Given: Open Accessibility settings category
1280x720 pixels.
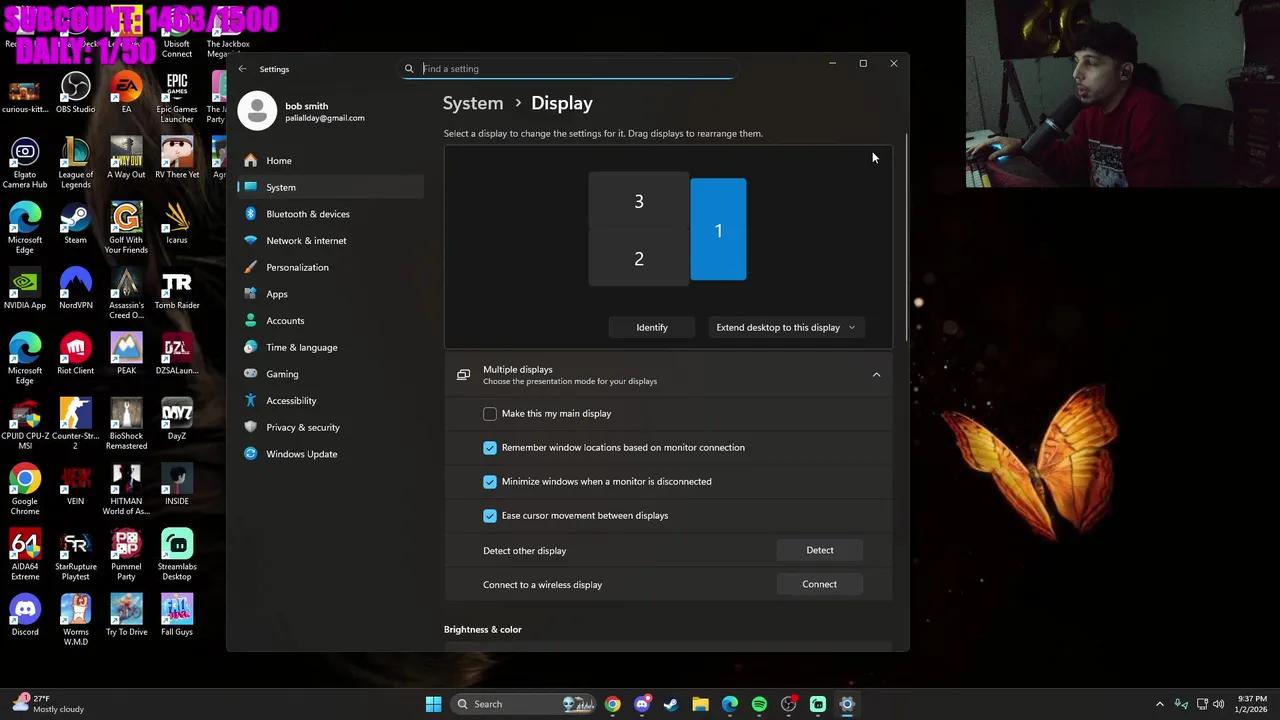Looking at the screenshot, I should 331,401.
